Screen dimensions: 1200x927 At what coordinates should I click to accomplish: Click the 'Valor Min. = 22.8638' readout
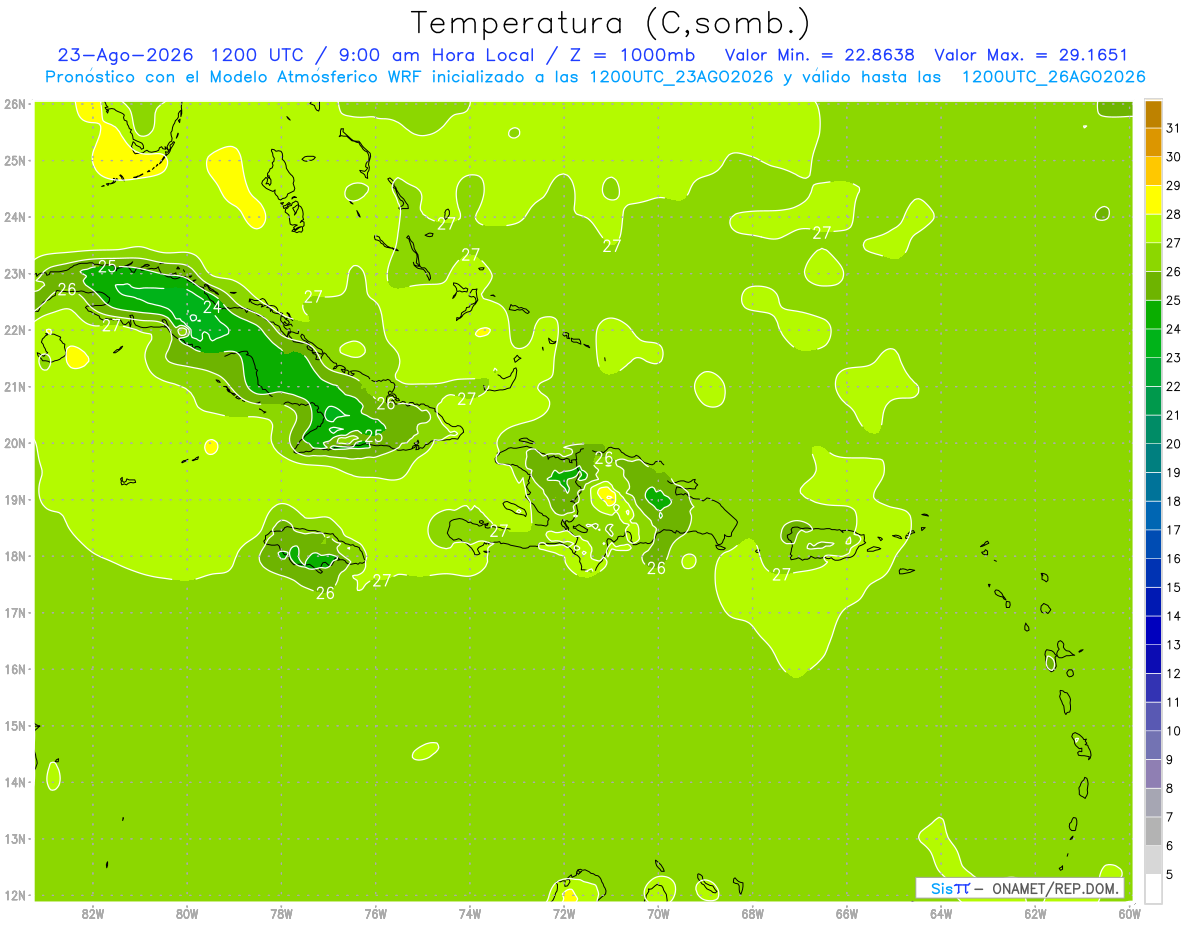coord(822,55)
